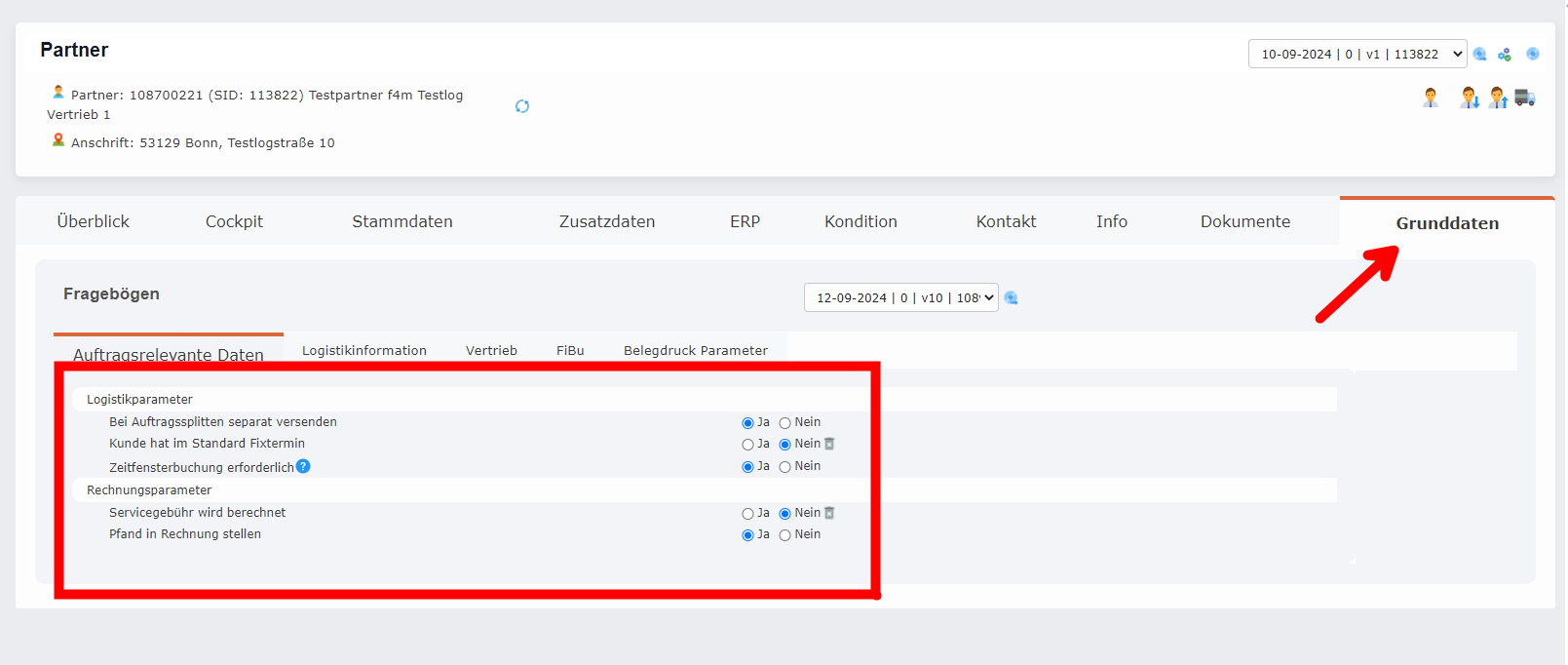Go to the Kontakt tab
1568x665 pixels.
(1007, 221)
